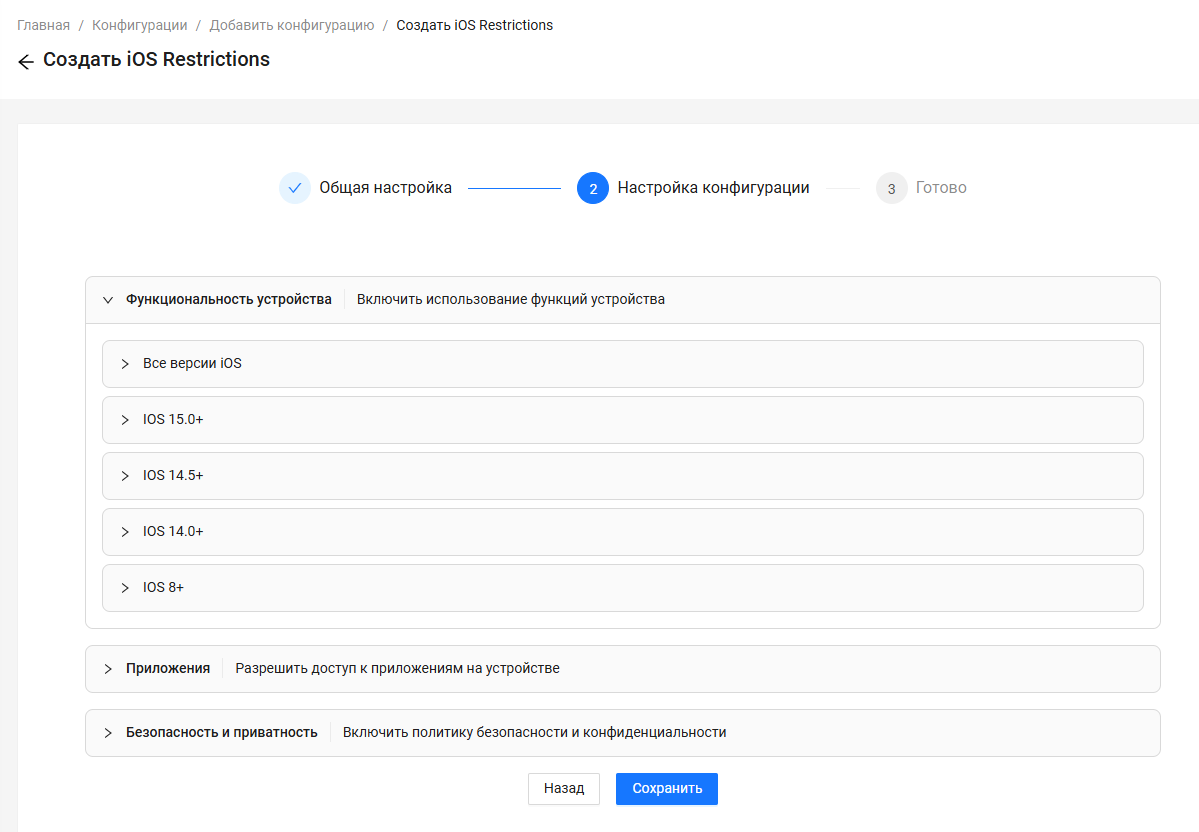1199x832 pixels.
Task: Expand the IOS 15.0+ panel
Action: [125, 420]
